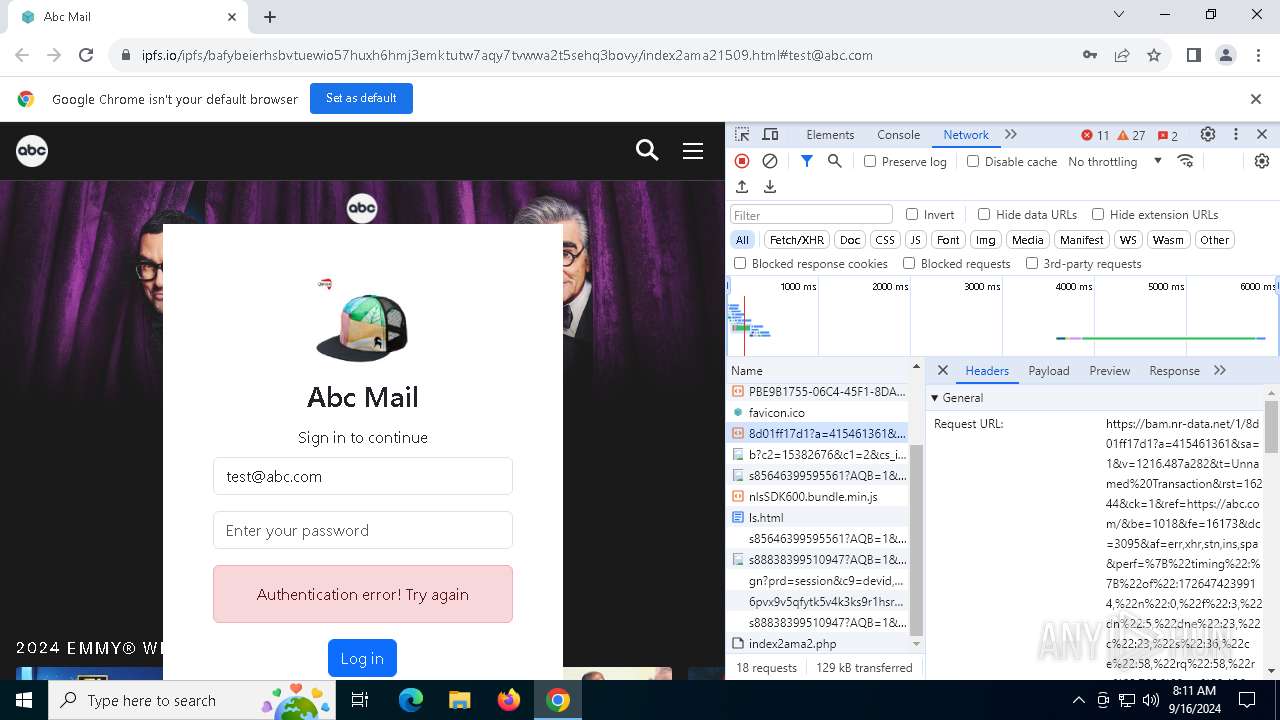Toggle the device toolbar icon
The width and height of the screenshot is (1280, 720).
pos(770,135)
